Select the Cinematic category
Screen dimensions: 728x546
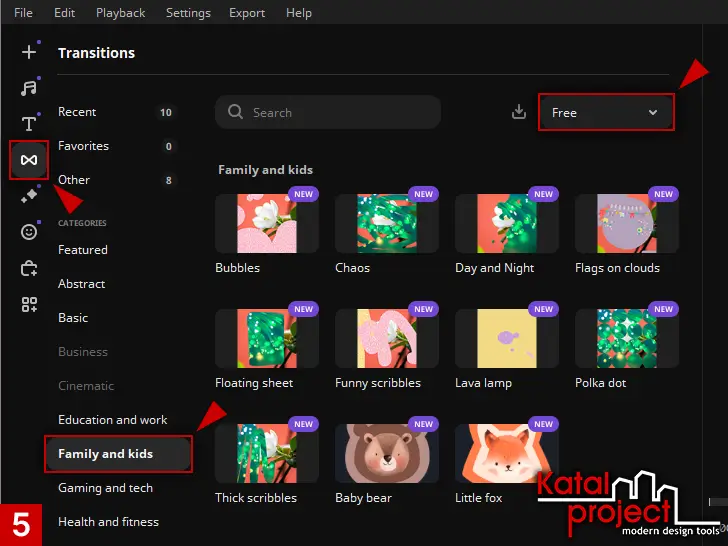click(86, 385)
